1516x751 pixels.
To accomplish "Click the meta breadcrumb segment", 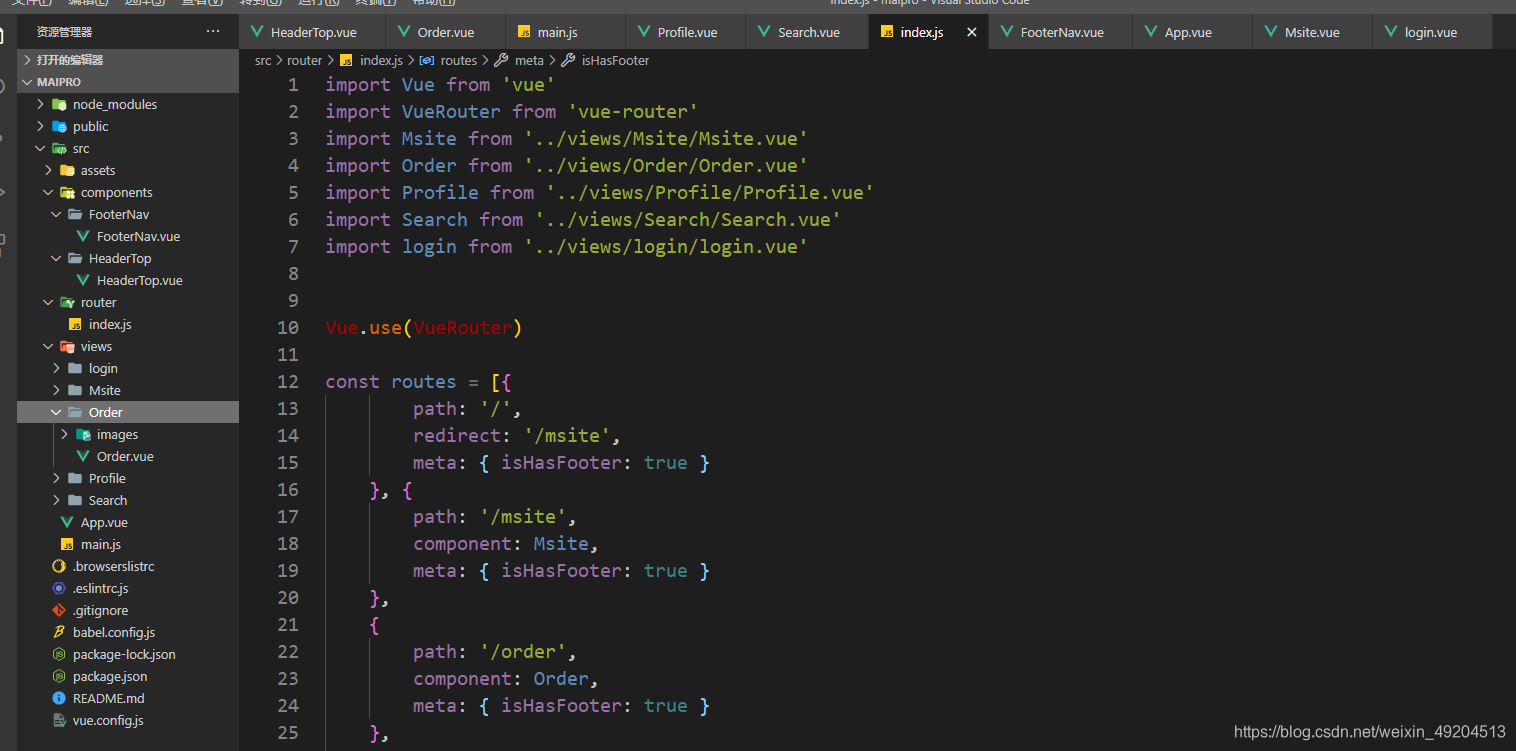I will pos(530,60).
